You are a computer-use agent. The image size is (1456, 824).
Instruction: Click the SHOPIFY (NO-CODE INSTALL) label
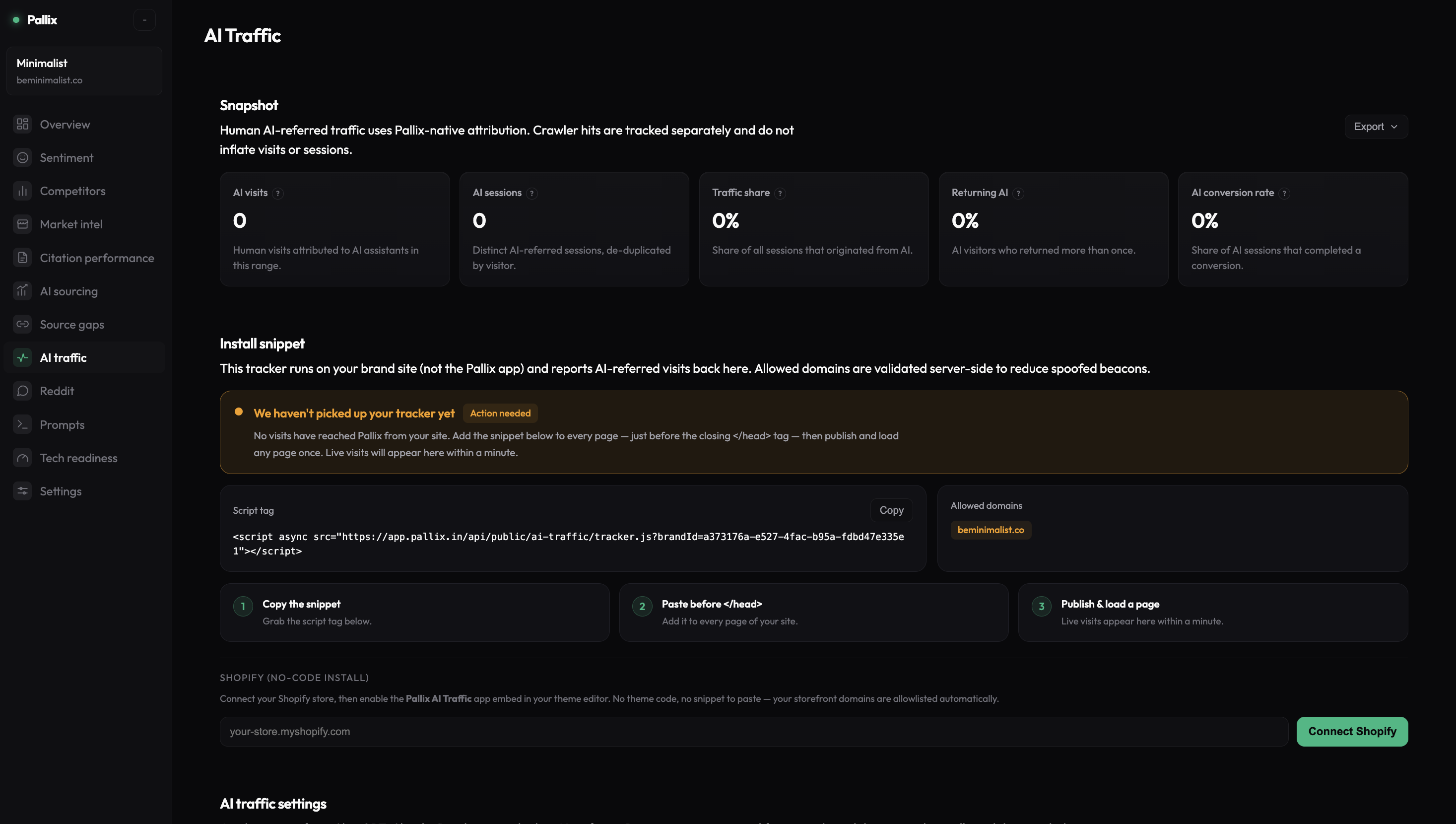(294, 678)
